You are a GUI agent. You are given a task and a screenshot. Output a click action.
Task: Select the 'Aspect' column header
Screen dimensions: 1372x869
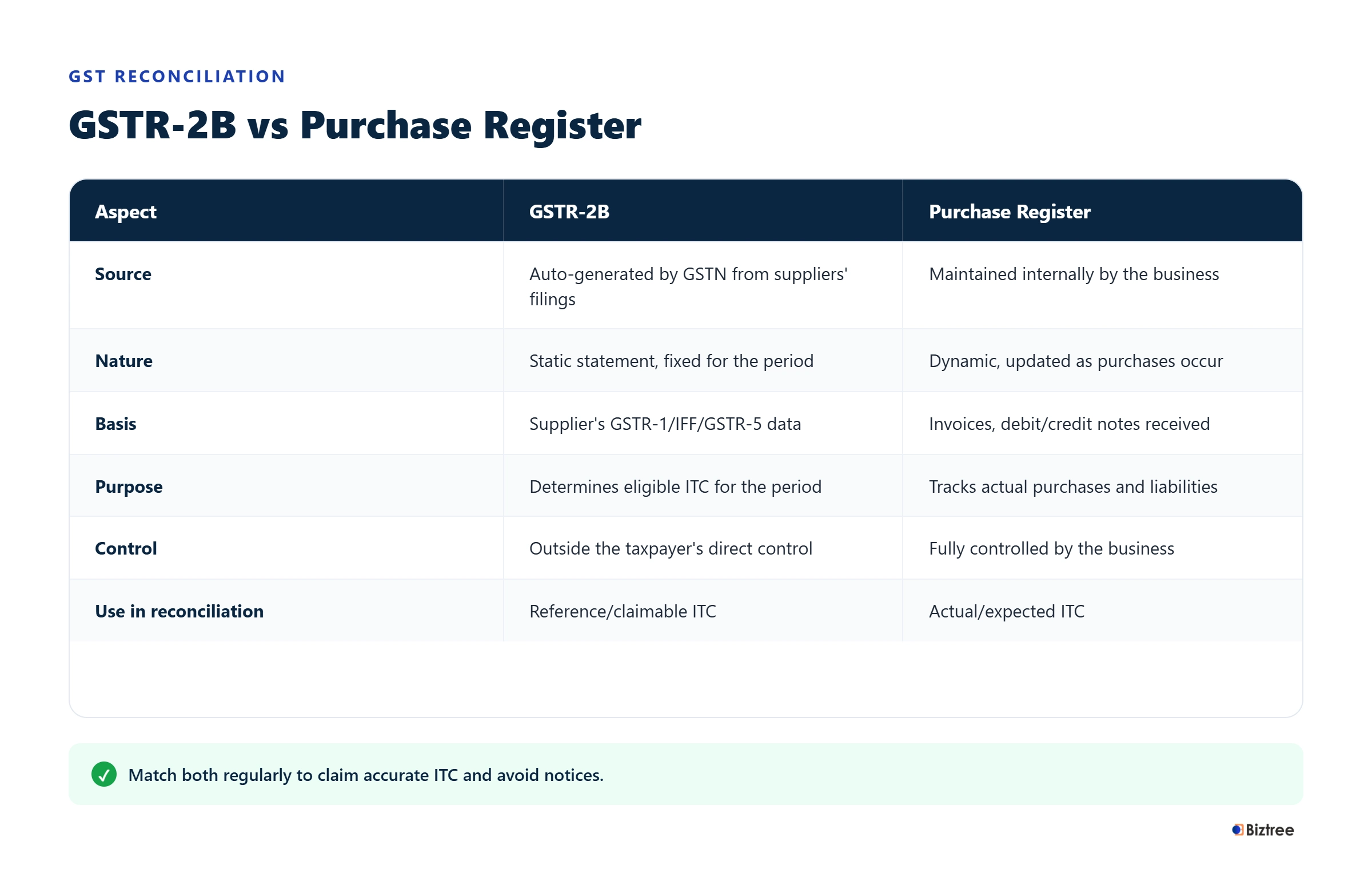tap(286, 211)
